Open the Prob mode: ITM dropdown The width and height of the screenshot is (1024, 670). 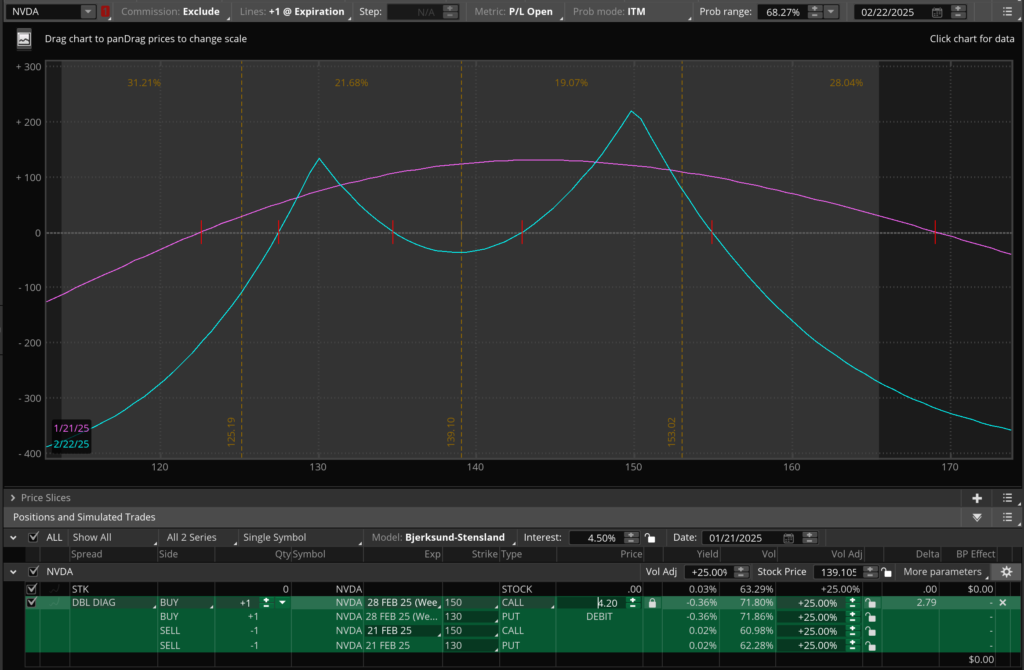630,12
